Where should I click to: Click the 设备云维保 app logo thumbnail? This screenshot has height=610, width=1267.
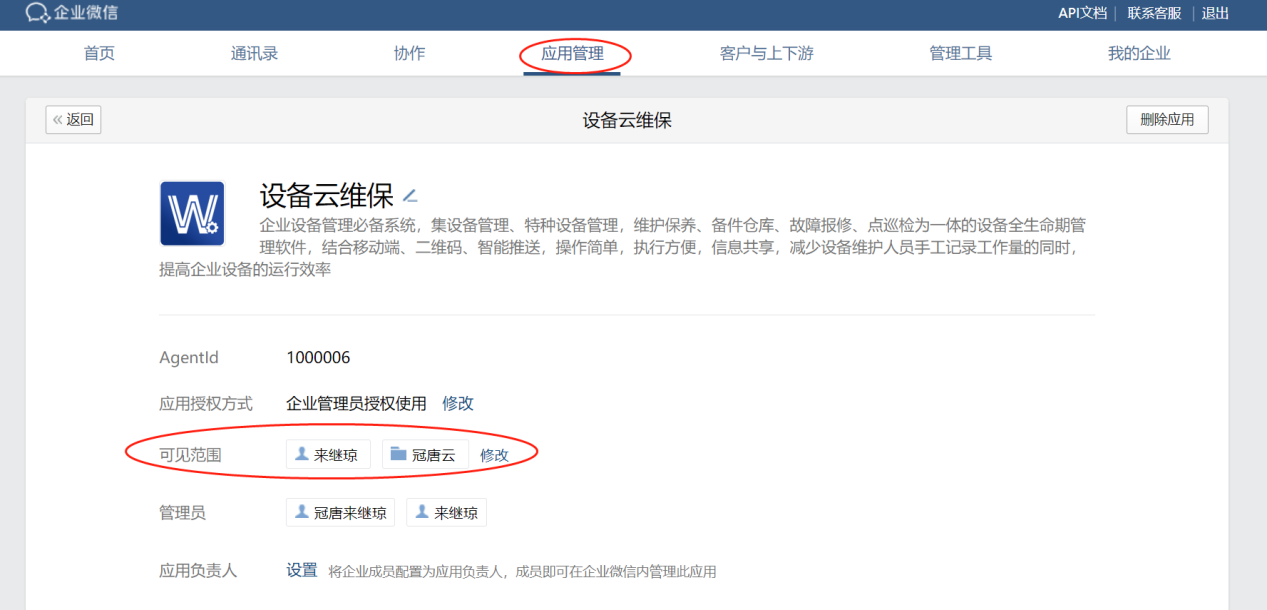click(x=192, y=213)
